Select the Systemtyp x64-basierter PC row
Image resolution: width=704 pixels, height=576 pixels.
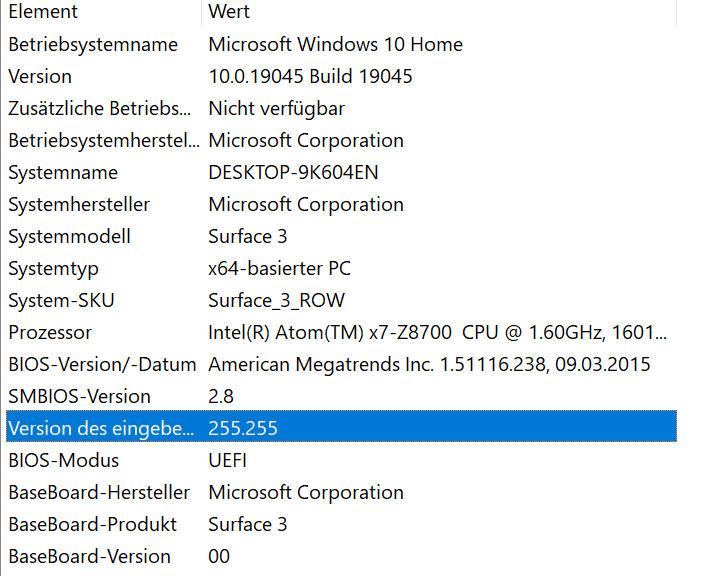coord(53,268)
